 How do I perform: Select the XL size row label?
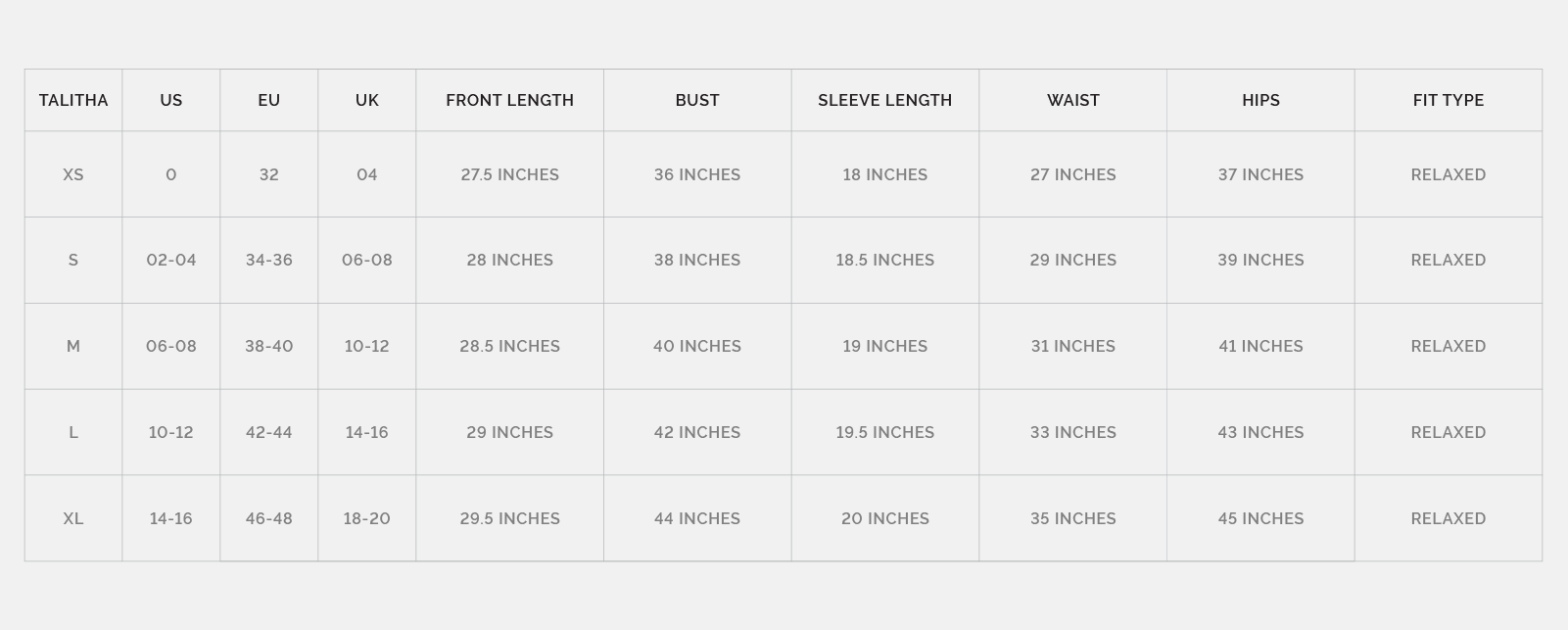(73, 518)
